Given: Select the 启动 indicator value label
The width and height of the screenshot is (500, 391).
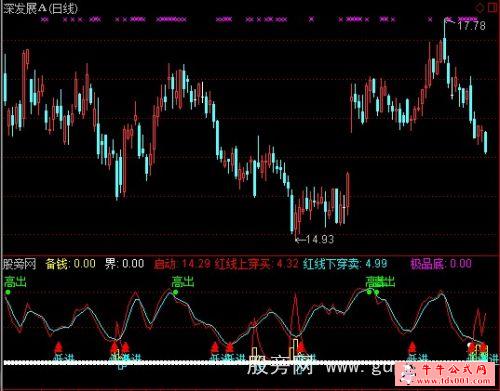Looking at the screenshot, I should pyautogui.click(x=182, y=264).
